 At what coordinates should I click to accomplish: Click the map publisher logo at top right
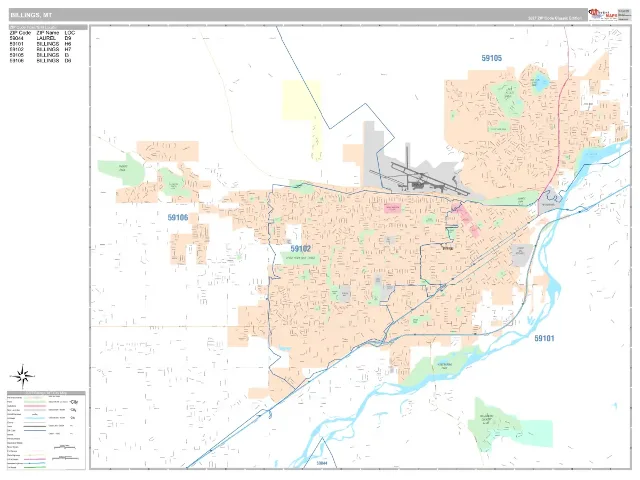(x=603, y=14)
